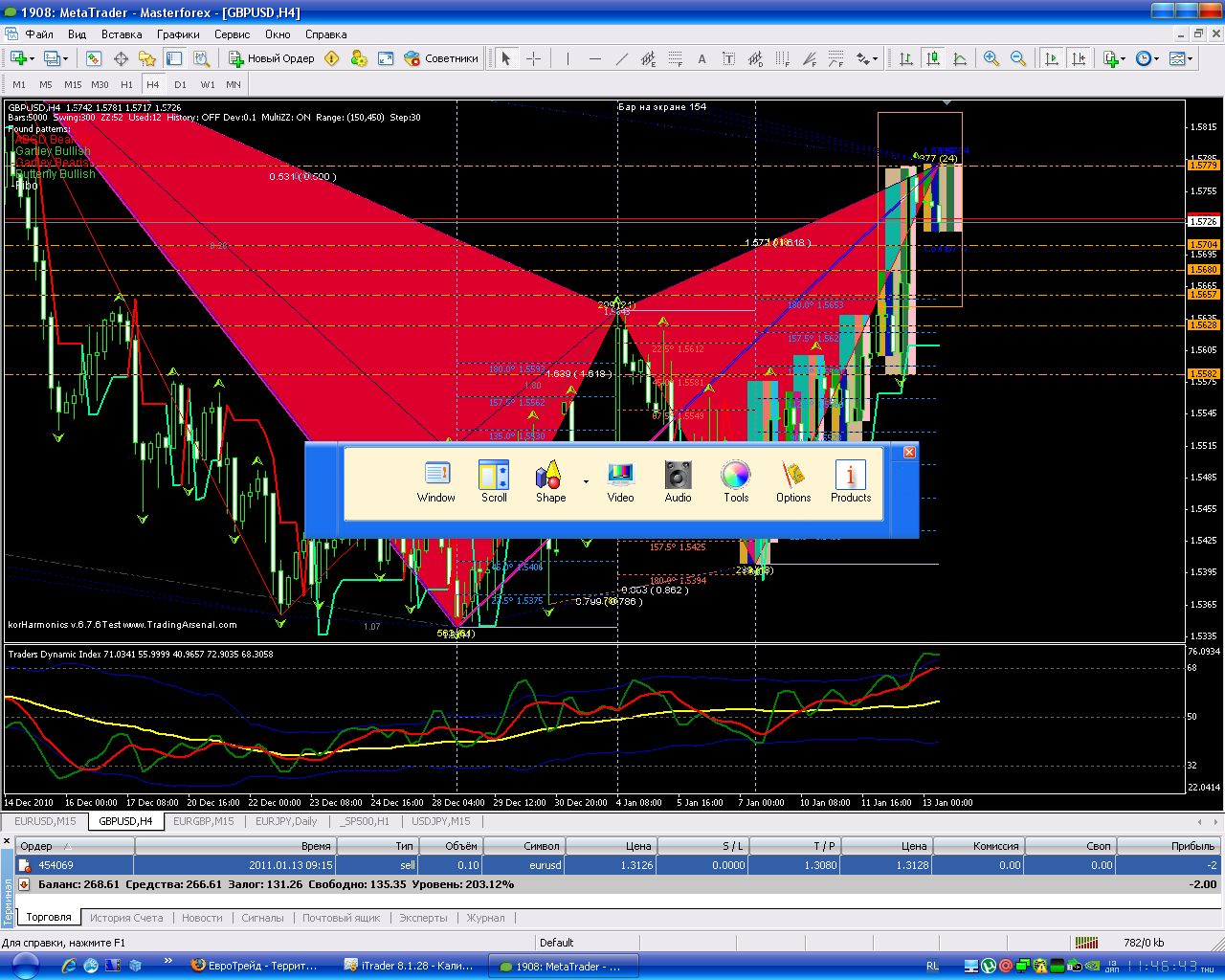Switch to EURUSD,M15 chart tab
The width and height of the screenshot is (1225, 980).
[45, 821]
